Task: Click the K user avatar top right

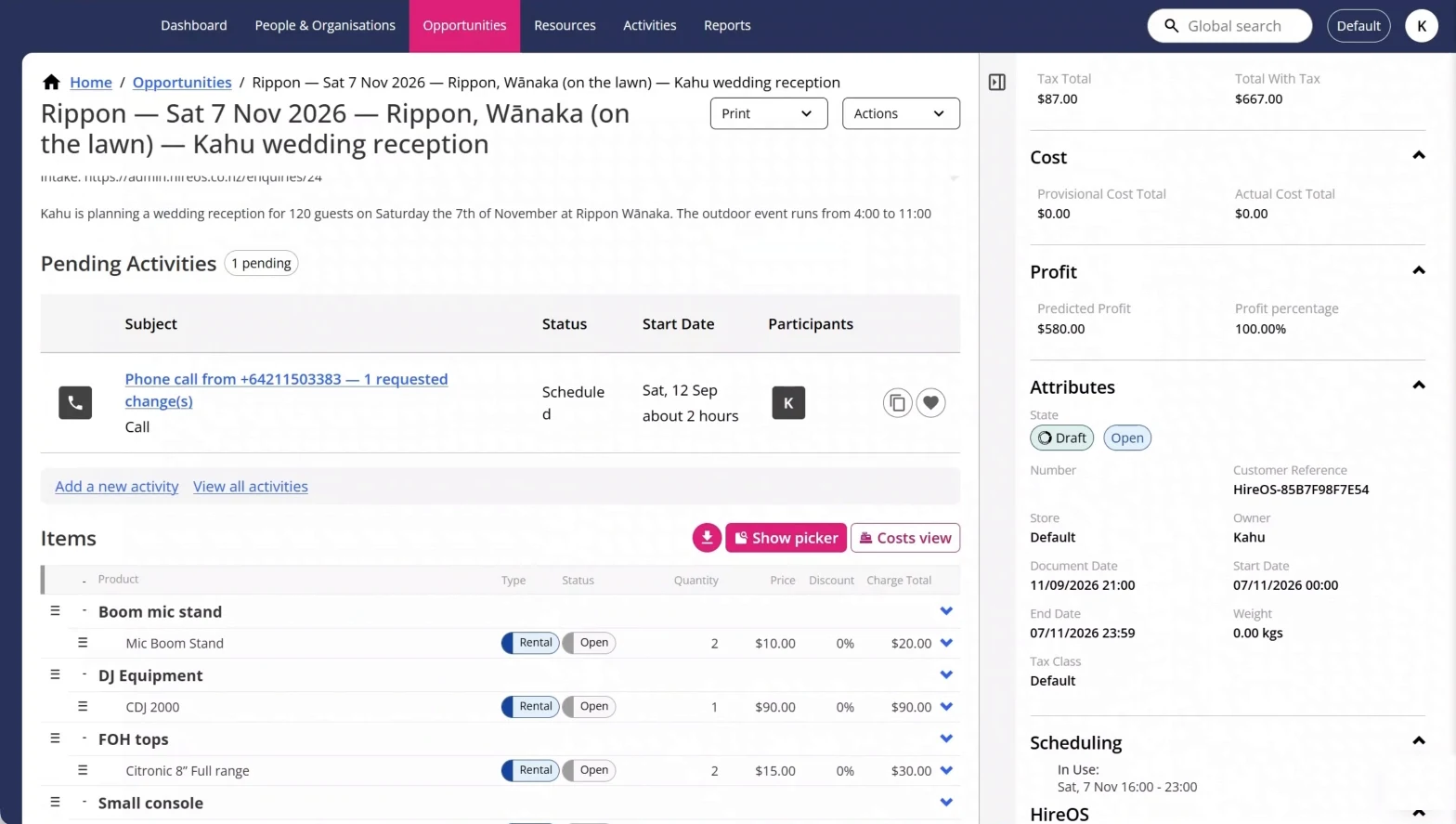Action: tap(1421, 26)
